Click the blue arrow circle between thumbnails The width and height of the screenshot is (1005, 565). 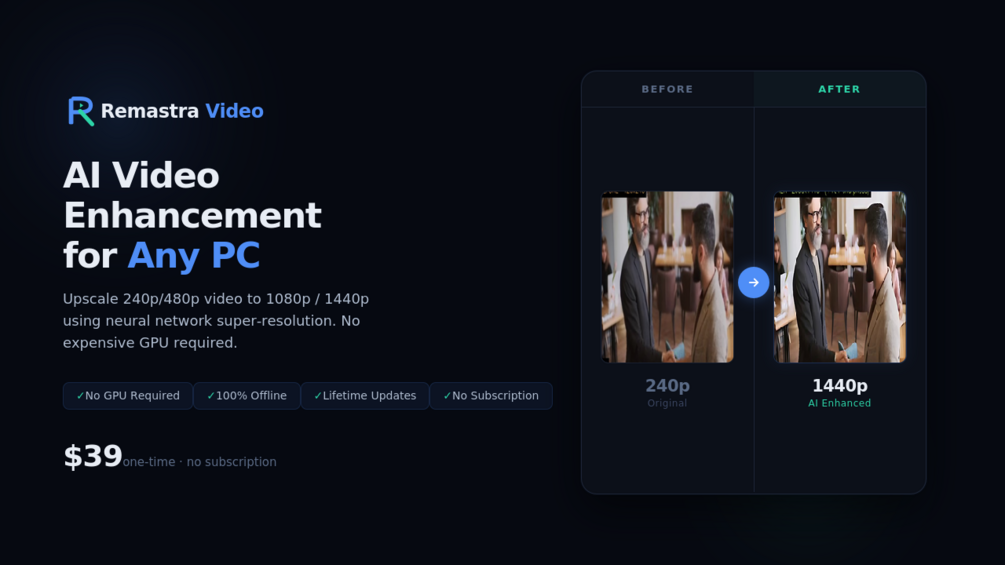[753, 282]
